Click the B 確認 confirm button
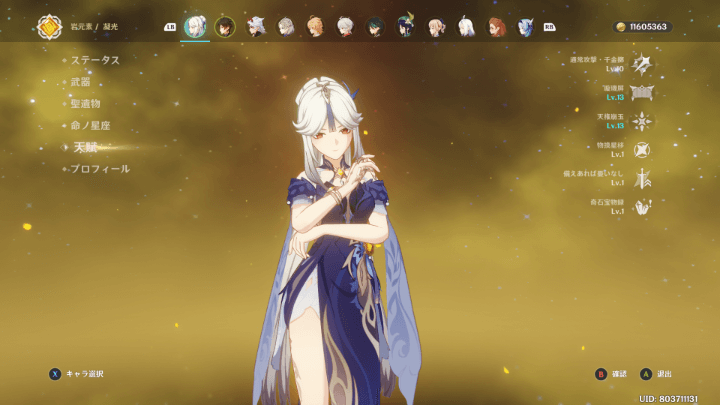The image size is (720, 405). coord(611,374)
